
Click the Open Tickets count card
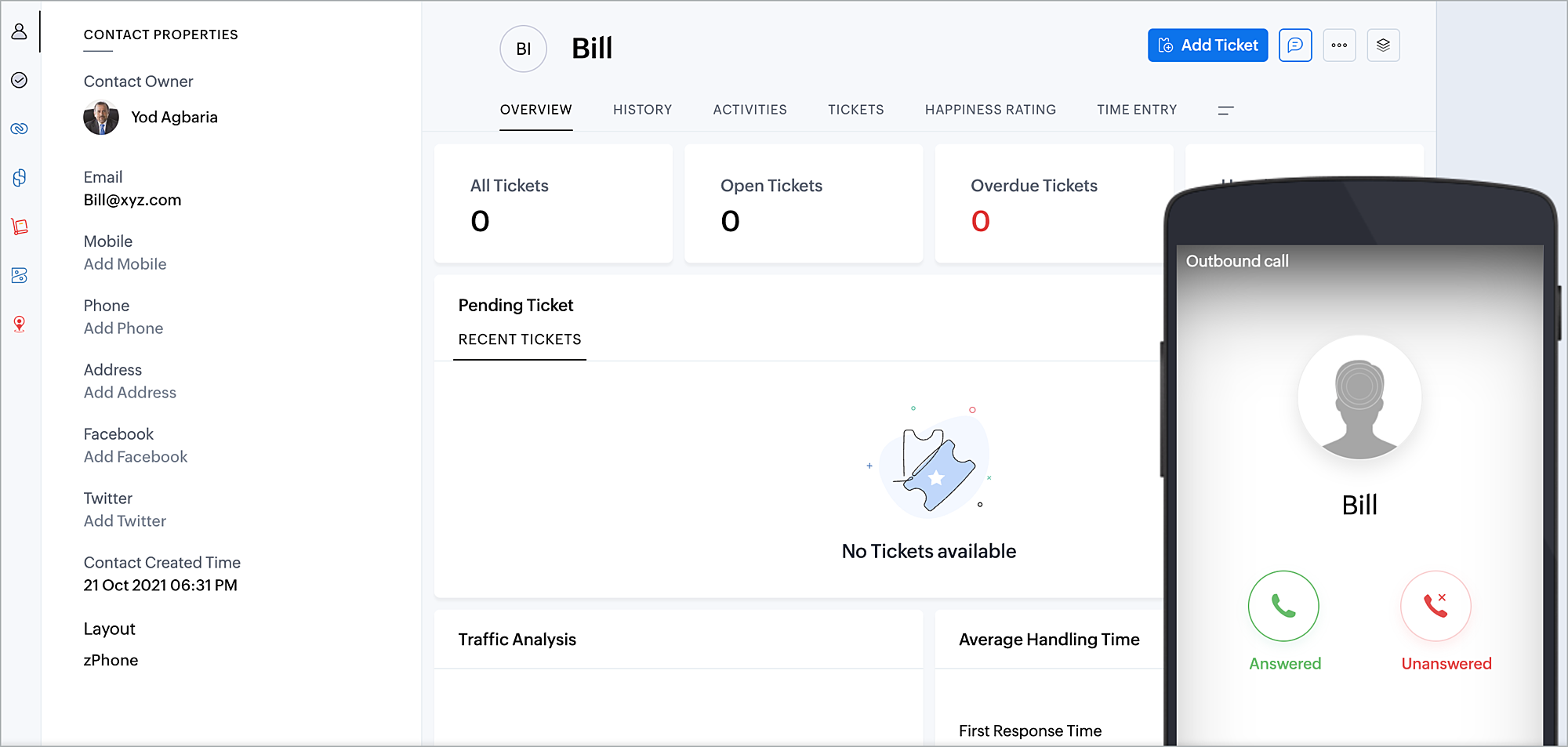[803, 204]
